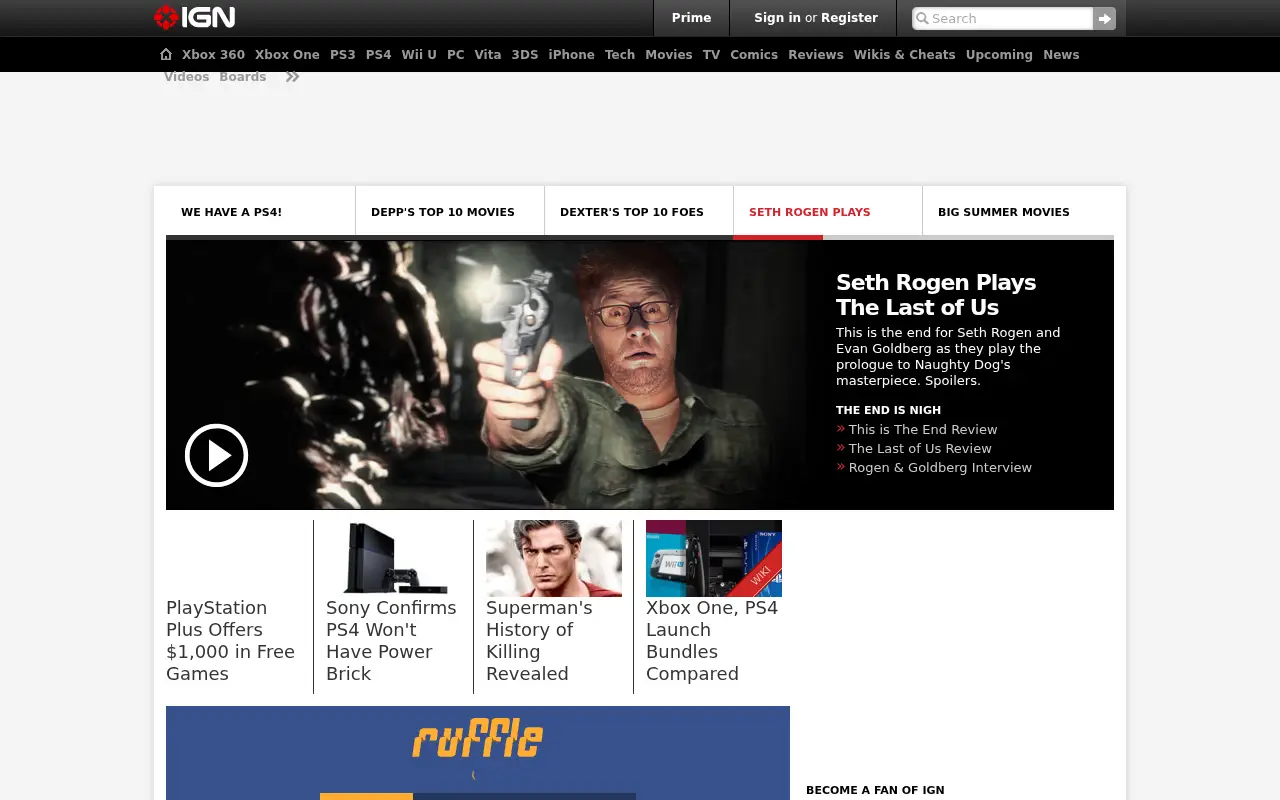Open Videos section
The image size is (1280, 800).
(187, 77)
